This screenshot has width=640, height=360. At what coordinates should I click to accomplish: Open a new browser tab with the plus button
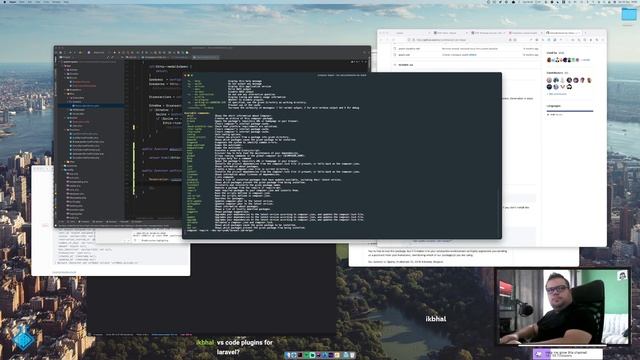[x=584, y=33]
